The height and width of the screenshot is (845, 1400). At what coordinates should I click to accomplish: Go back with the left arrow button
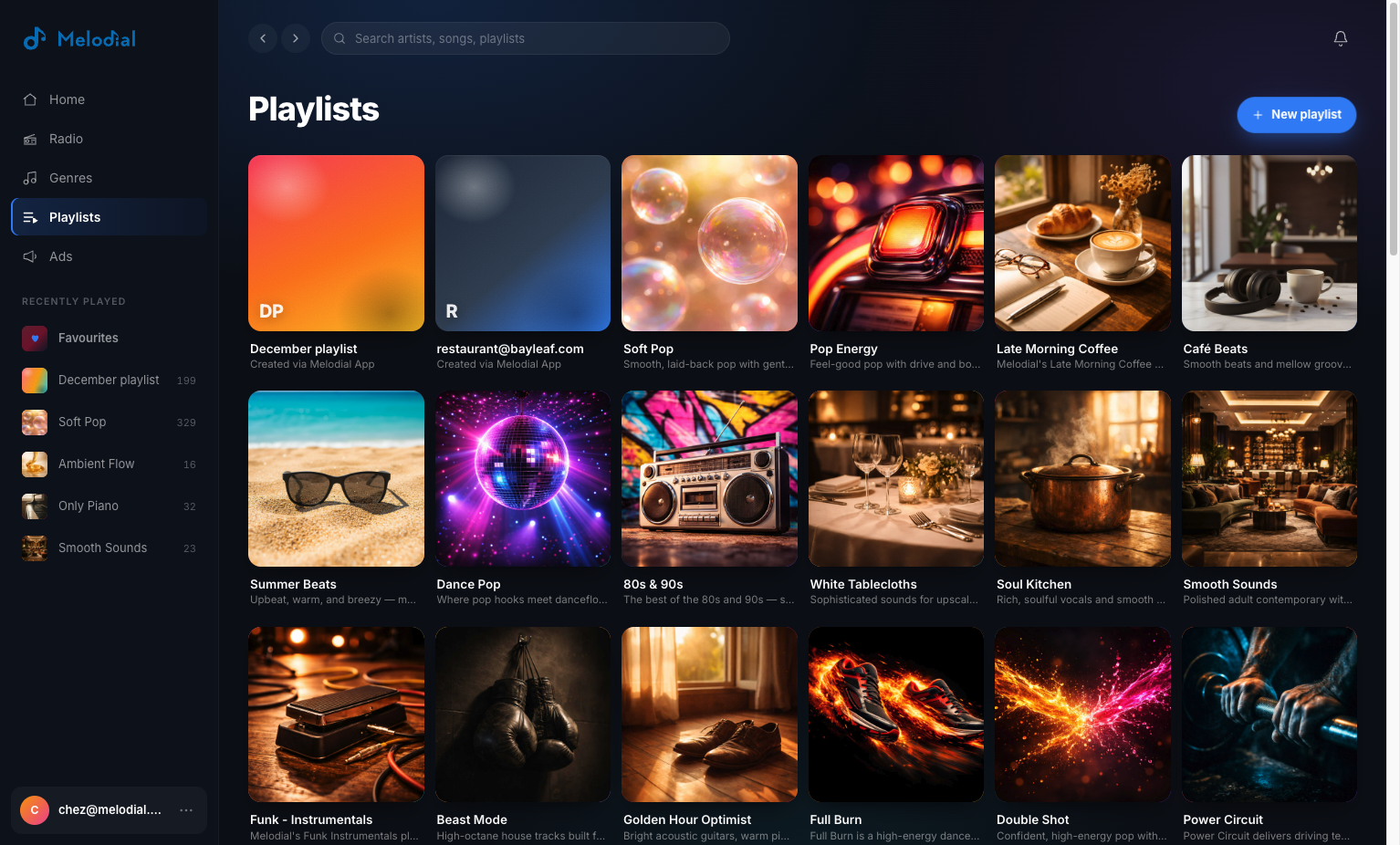263,38
